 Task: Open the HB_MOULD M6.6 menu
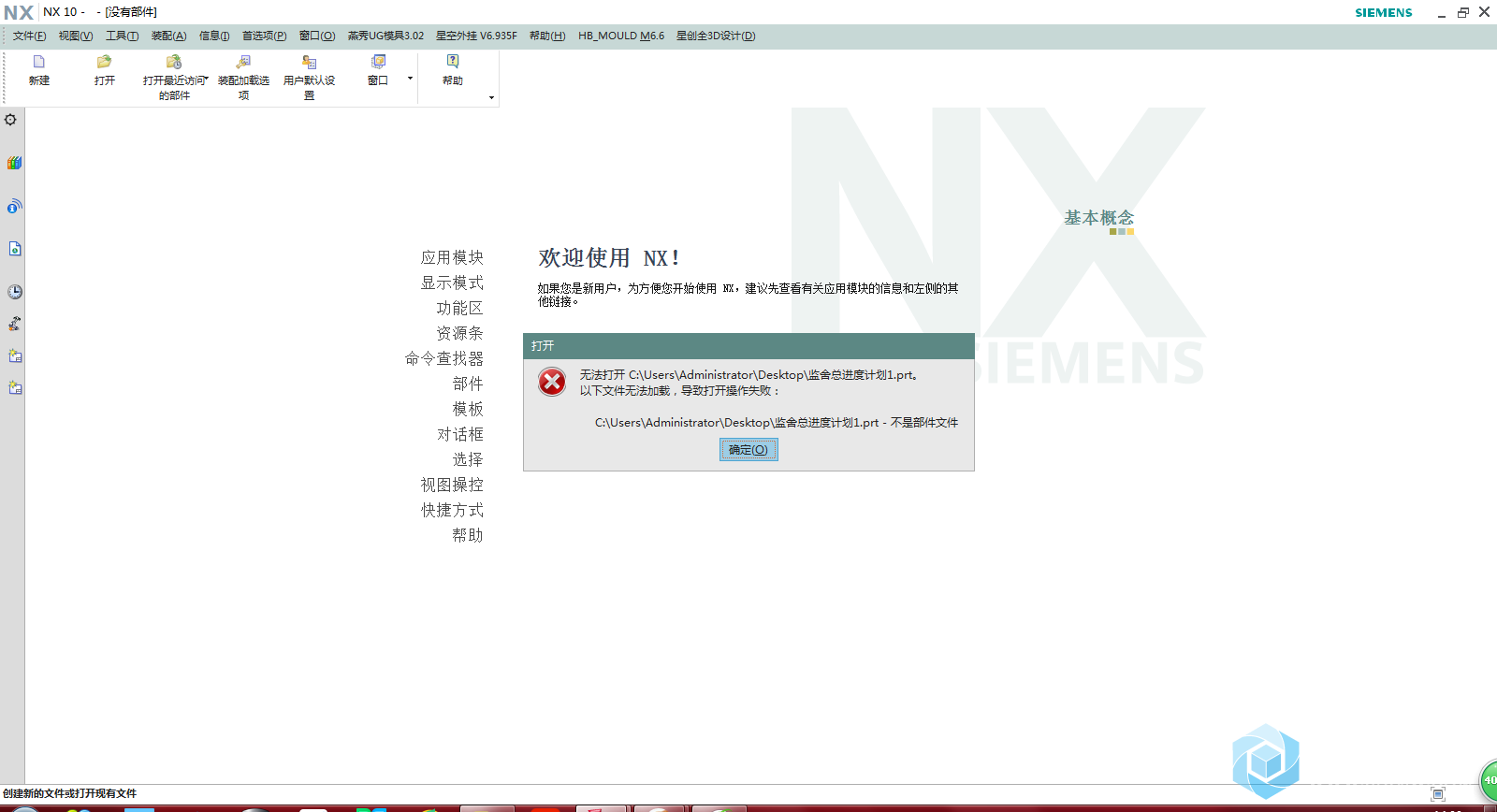[x=621, y=36]
